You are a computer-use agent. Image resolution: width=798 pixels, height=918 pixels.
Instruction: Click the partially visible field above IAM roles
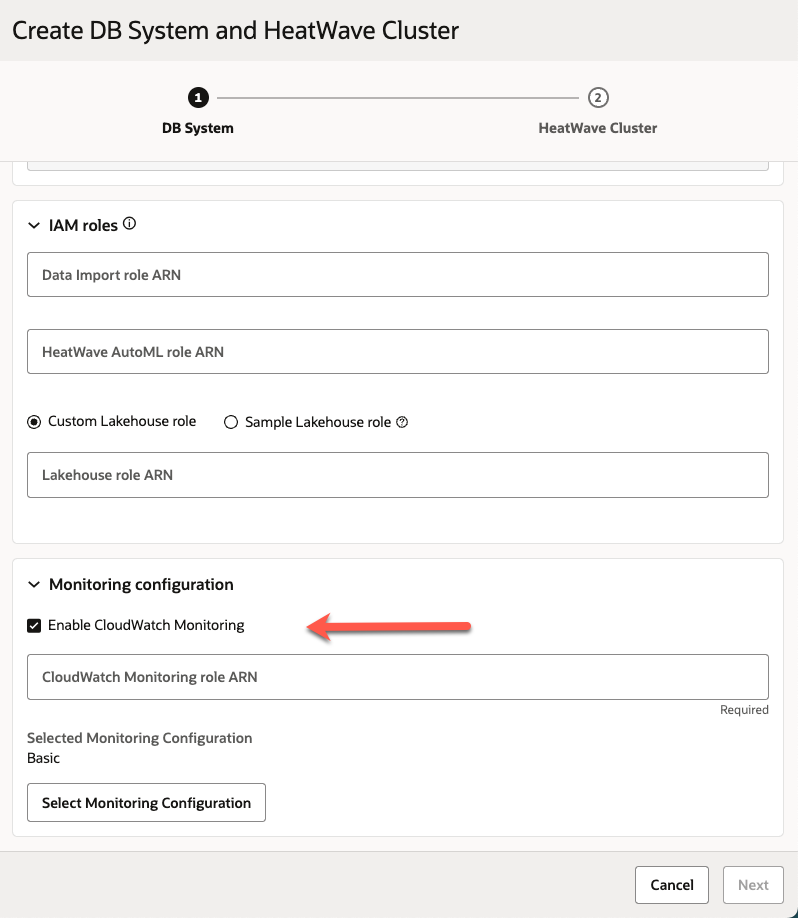pos(397,165)
